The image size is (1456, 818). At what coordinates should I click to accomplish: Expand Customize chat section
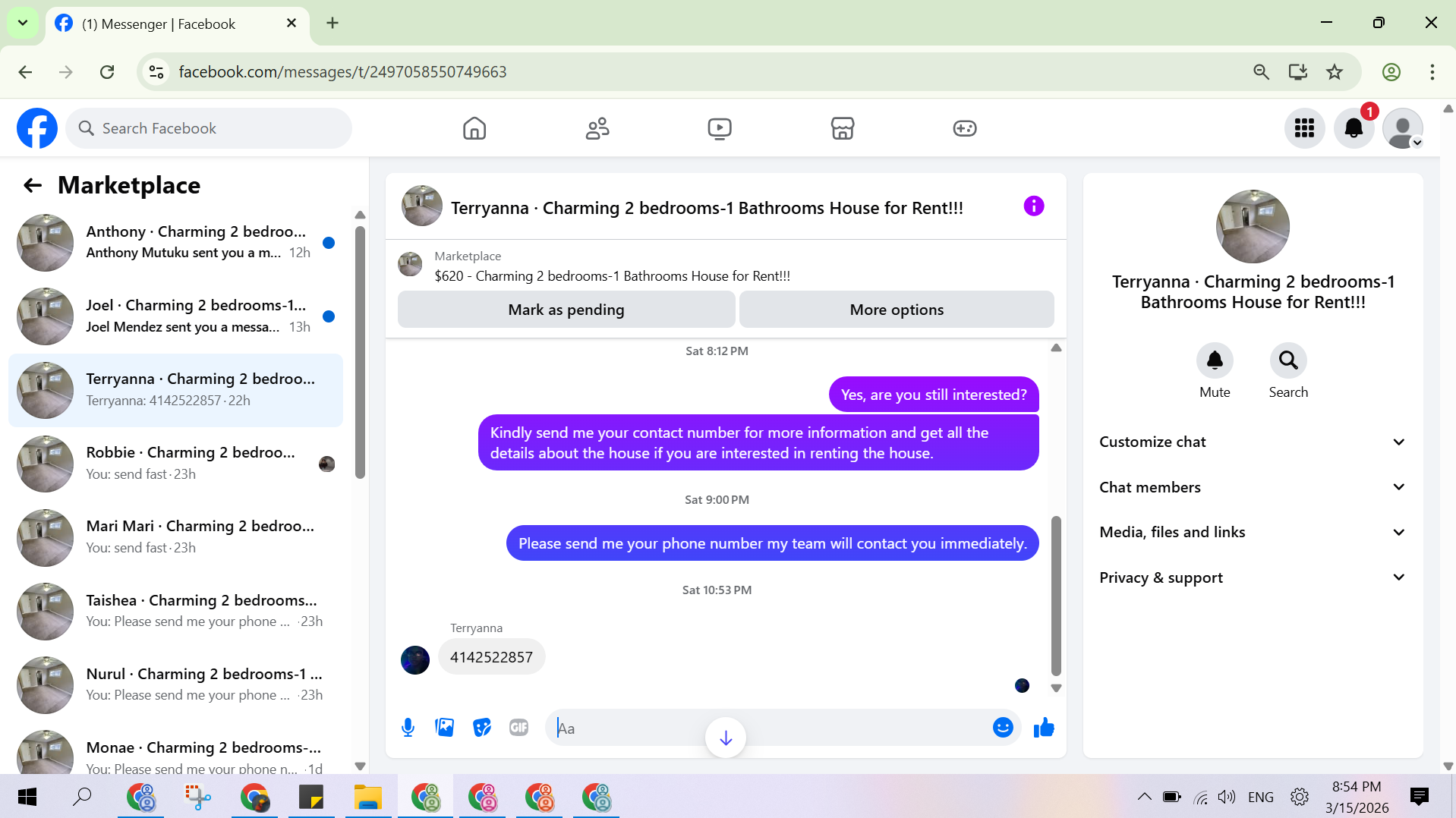click(1253, 442)
